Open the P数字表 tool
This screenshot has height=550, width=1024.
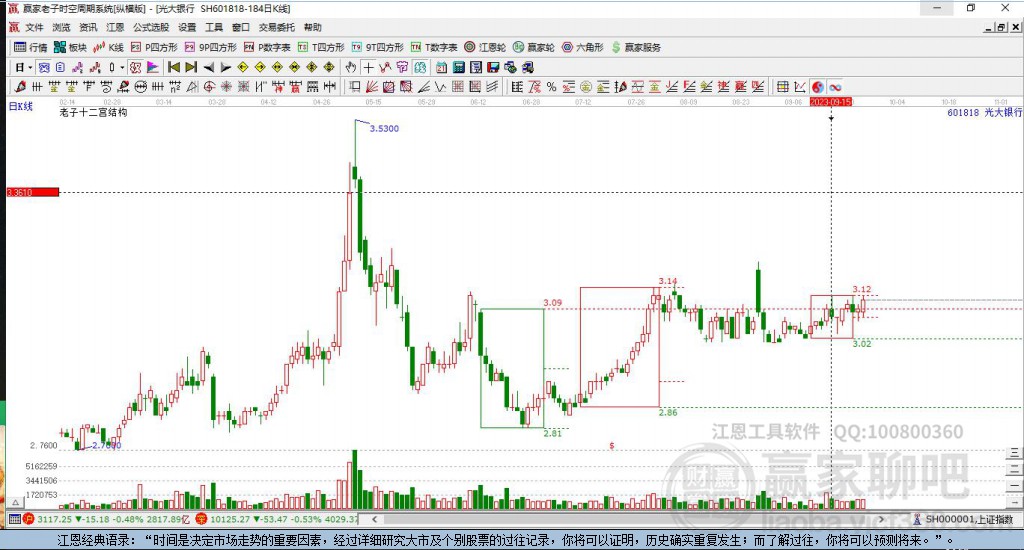point(267,47)
